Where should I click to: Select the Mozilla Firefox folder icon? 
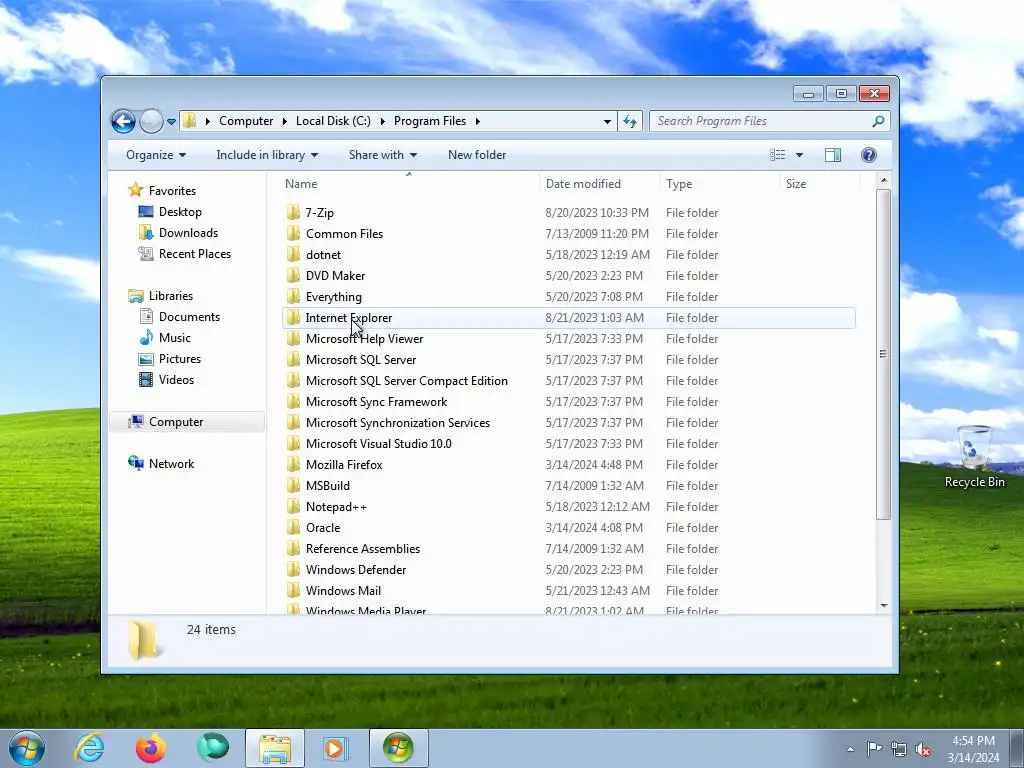pyautogui.click(x=294, y=464)
